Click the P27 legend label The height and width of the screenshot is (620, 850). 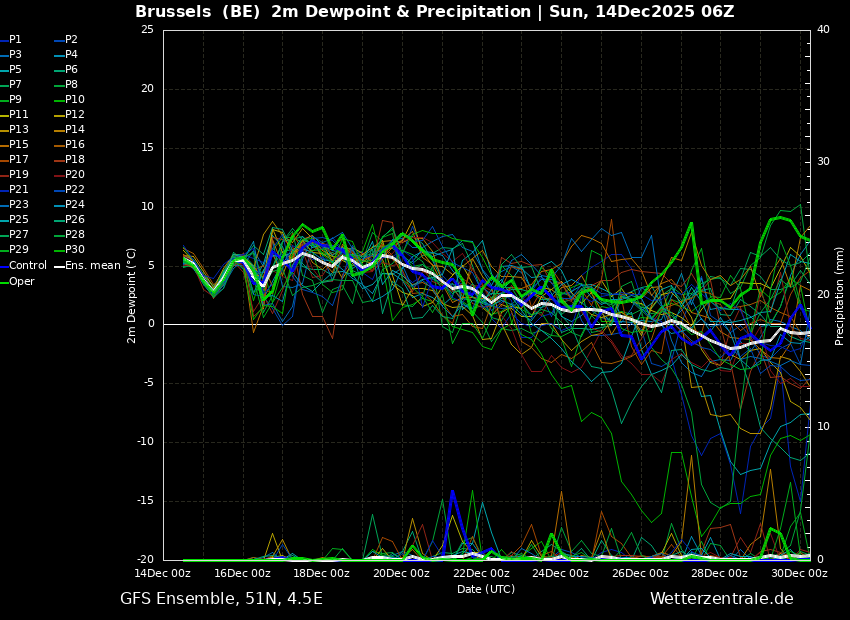(18, 235)
